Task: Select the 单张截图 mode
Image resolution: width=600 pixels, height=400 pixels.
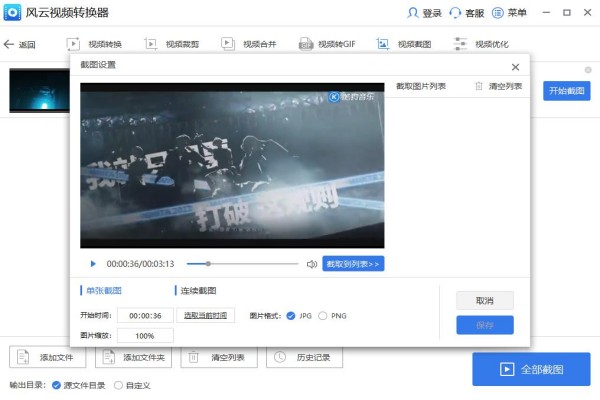Action: pos(101,291)
